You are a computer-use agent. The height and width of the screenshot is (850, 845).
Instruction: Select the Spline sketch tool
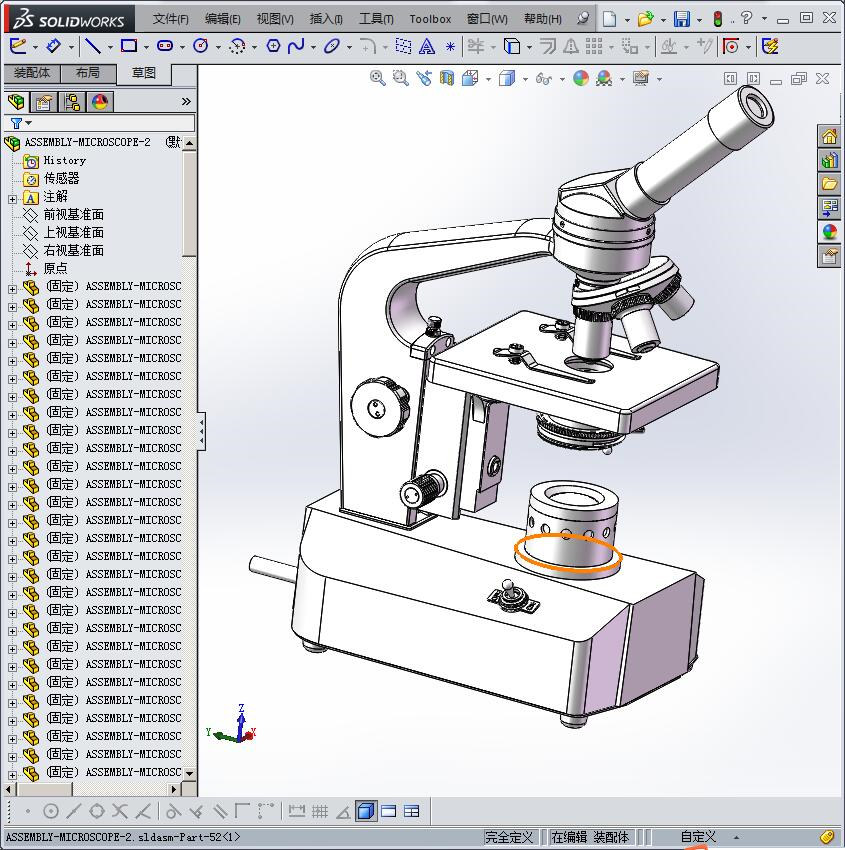click(296, 46)
